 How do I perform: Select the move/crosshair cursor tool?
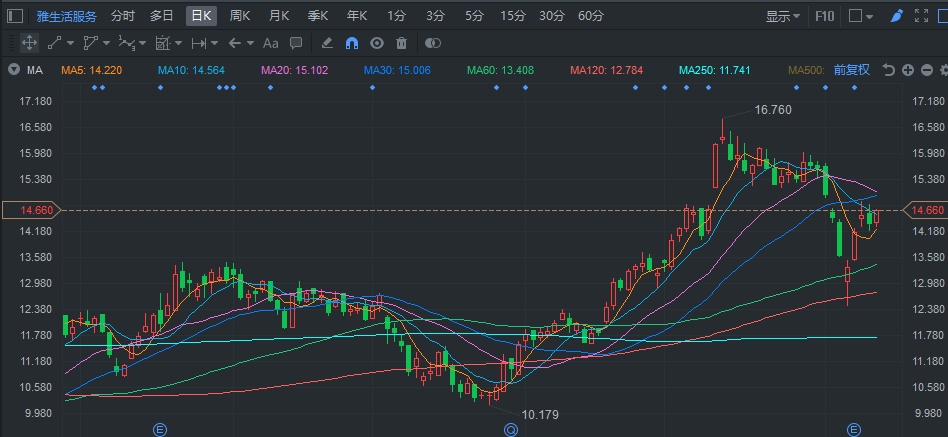[29, 43]
